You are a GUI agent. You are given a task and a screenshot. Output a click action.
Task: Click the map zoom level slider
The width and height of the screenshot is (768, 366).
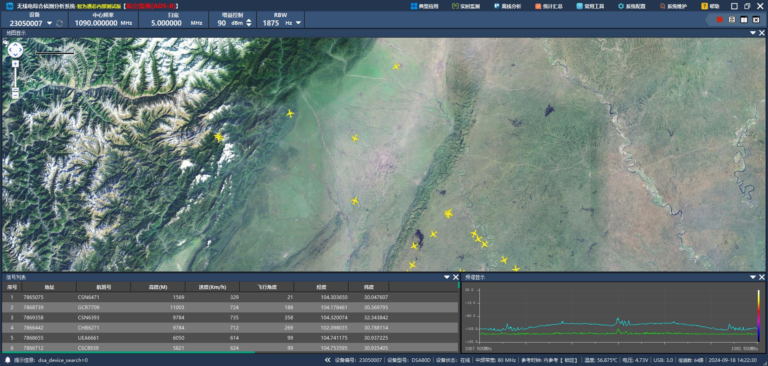coord(15,78)
